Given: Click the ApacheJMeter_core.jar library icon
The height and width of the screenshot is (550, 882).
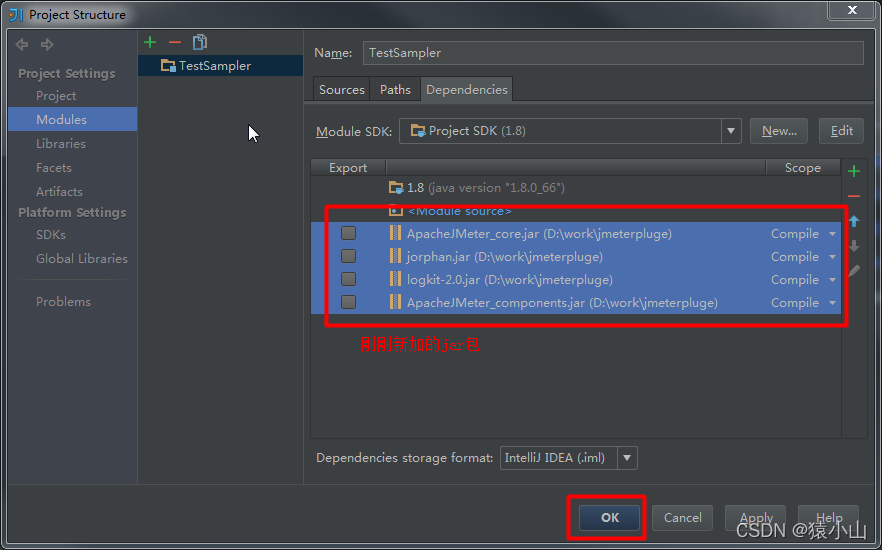Looking at the screenshot, I should tap(395, 233).
